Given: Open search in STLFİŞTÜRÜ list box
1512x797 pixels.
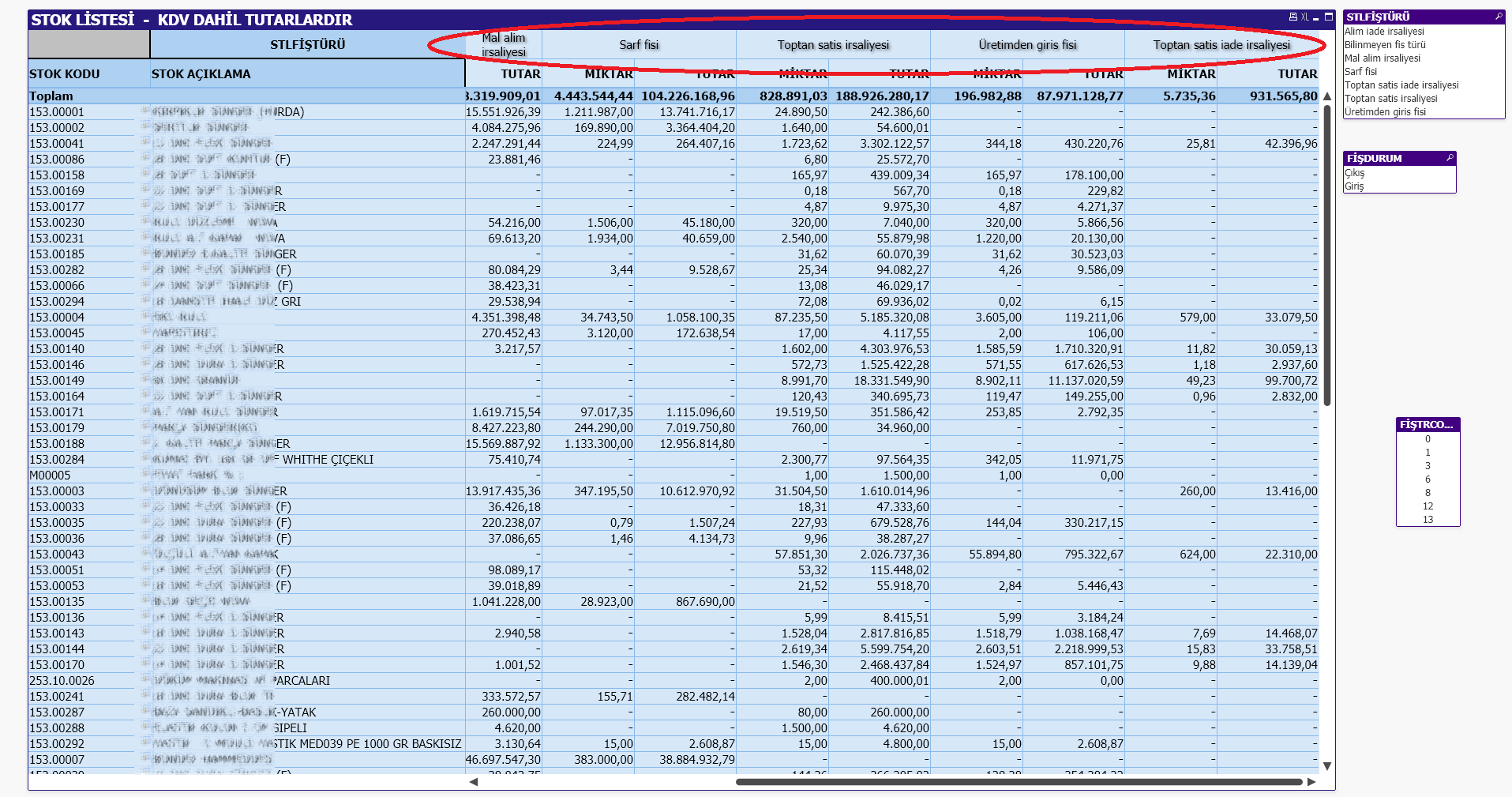Looking at the screenshot, I should click(1498, 17).
